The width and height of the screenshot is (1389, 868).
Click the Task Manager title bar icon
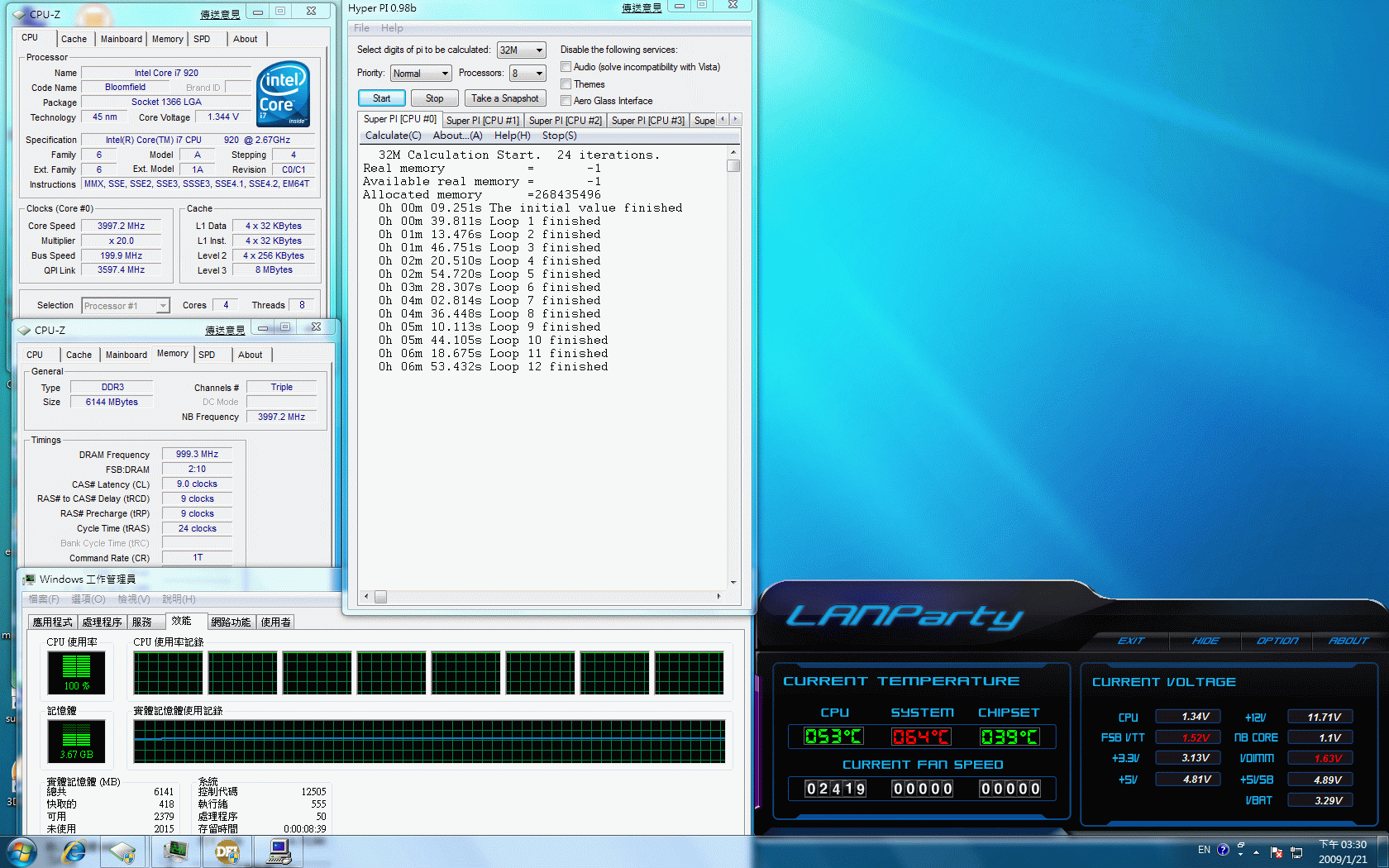30,579
